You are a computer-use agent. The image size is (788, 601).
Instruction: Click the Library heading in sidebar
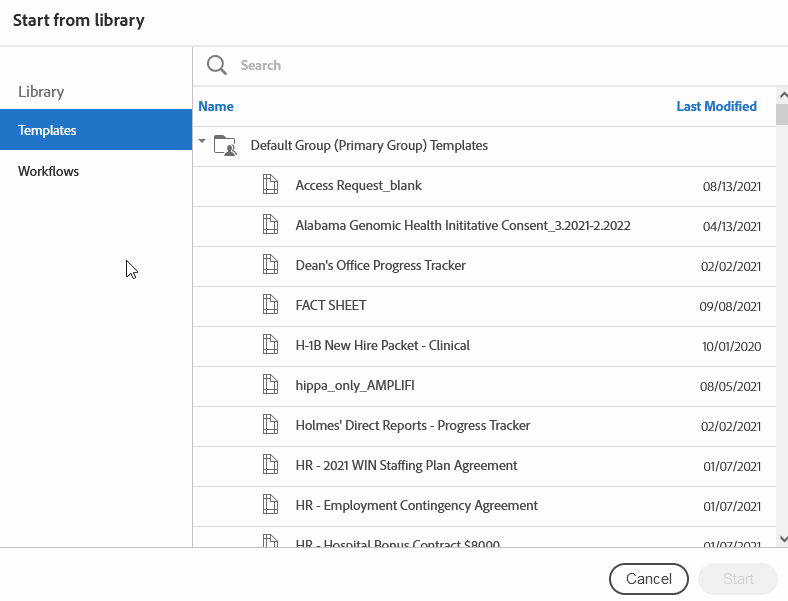(x=41, y=92)
